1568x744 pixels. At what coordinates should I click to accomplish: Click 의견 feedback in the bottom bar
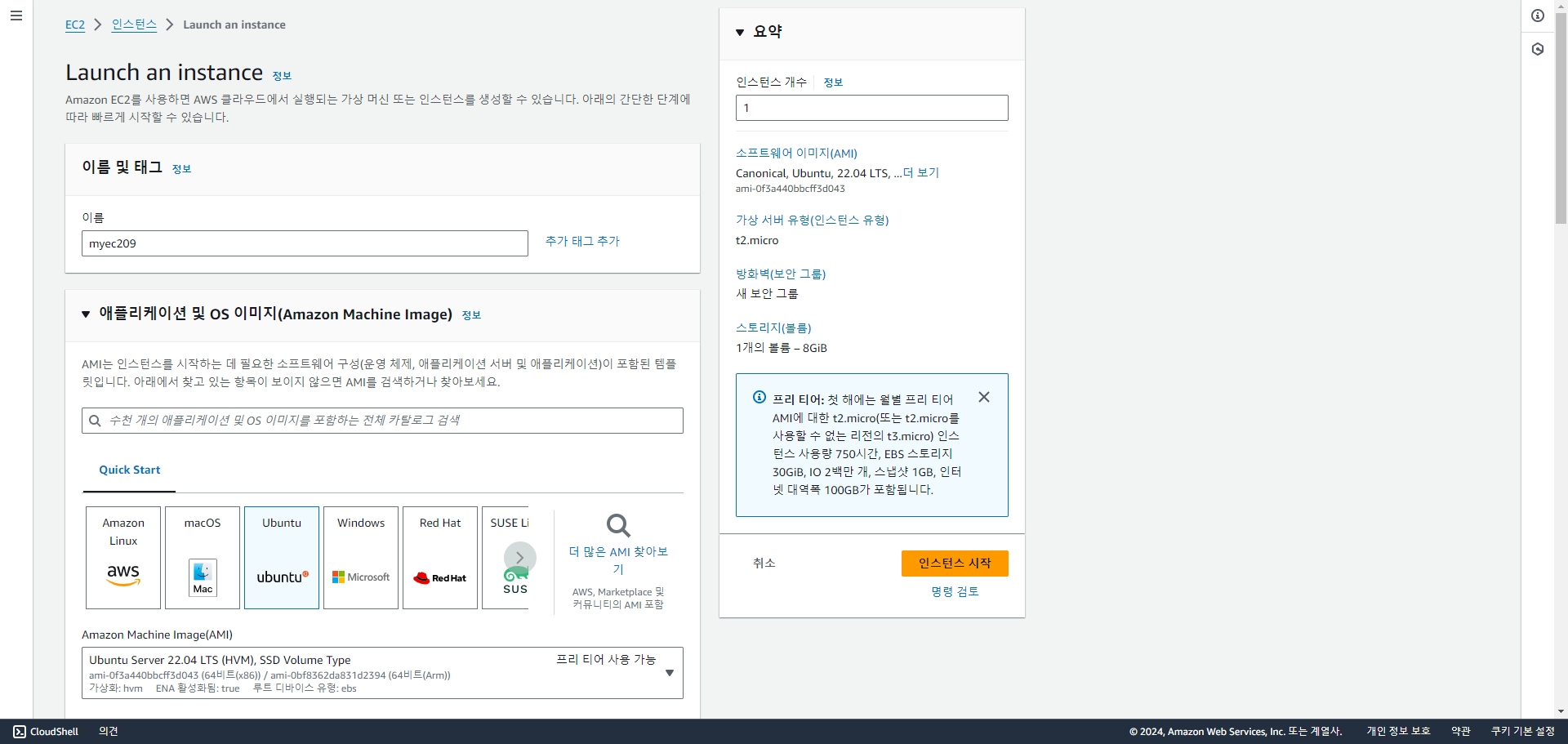(109, 732)
